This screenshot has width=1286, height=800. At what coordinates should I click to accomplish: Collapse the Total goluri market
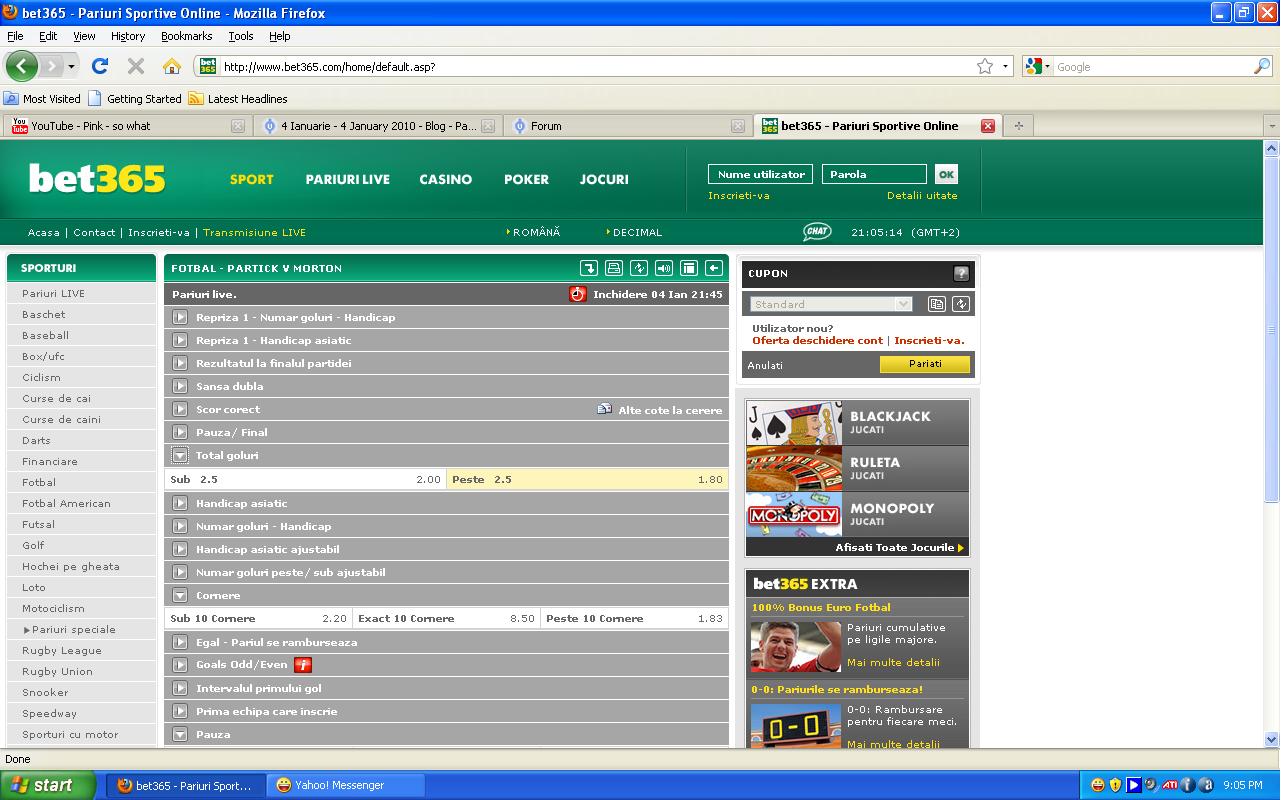click(x=180, y=455)
